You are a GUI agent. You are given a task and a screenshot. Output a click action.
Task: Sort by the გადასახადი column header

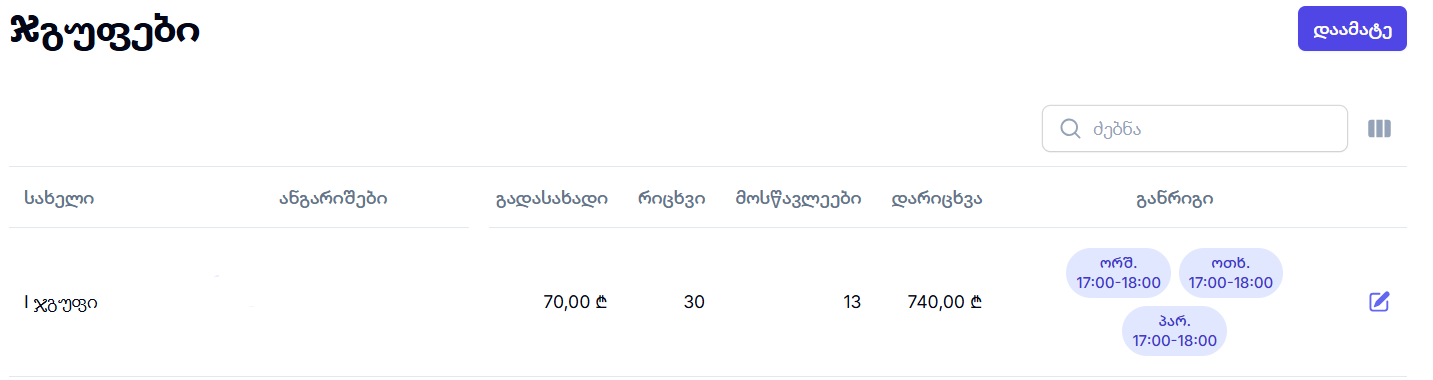point(551,198)
